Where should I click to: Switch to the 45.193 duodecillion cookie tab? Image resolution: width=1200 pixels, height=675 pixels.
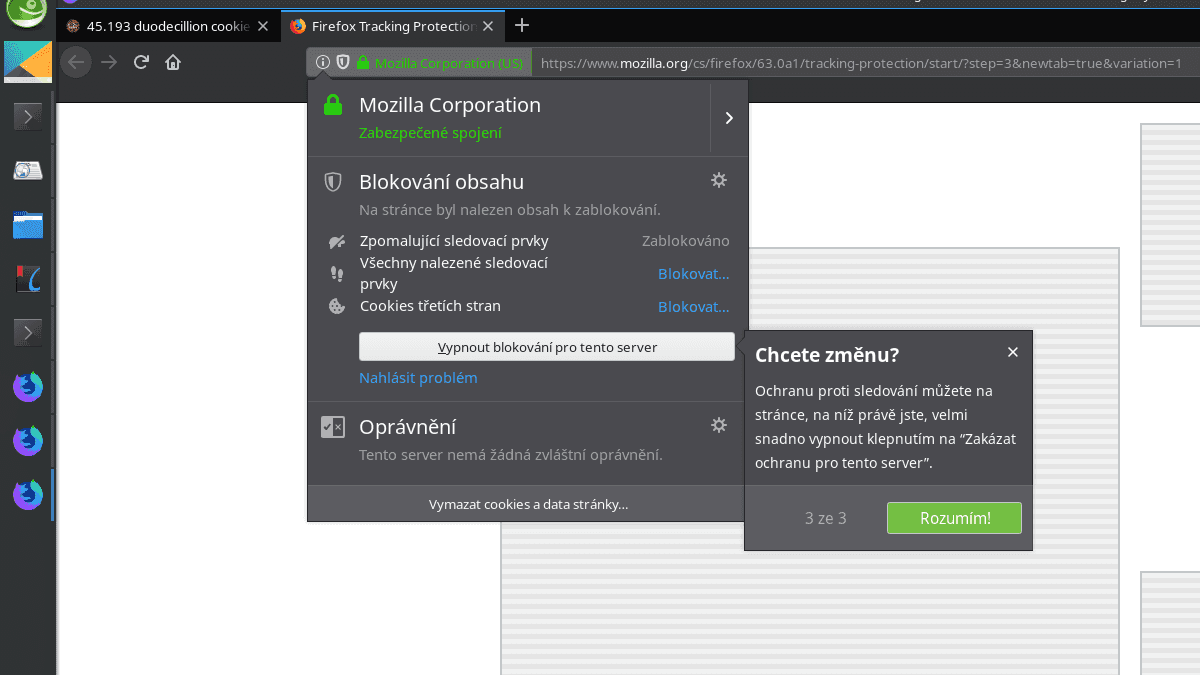coord(160,27)
